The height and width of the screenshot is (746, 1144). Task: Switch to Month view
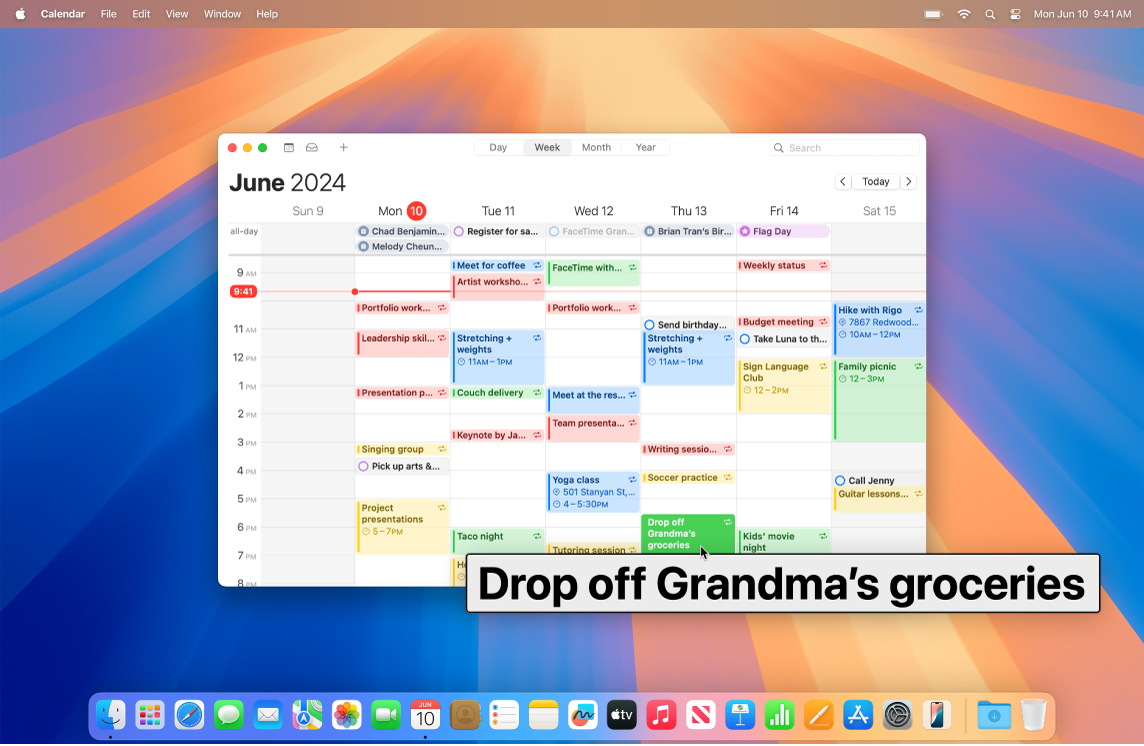pyautogui.click(x=596, y=147)
